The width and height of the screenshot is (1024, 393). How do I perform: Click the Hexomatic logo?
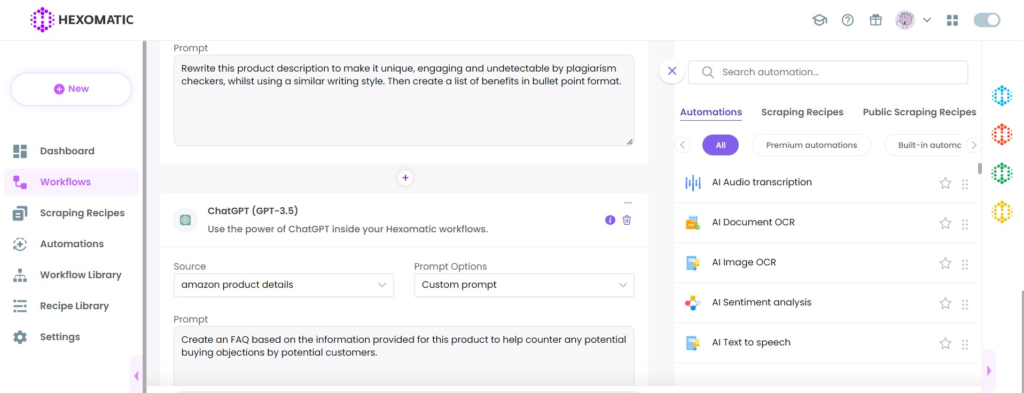coord(82,20)
